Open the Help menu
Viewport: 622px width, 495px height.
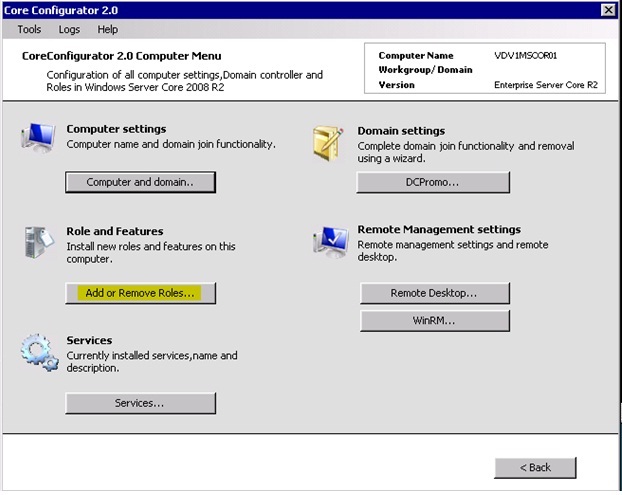(107, 30)
